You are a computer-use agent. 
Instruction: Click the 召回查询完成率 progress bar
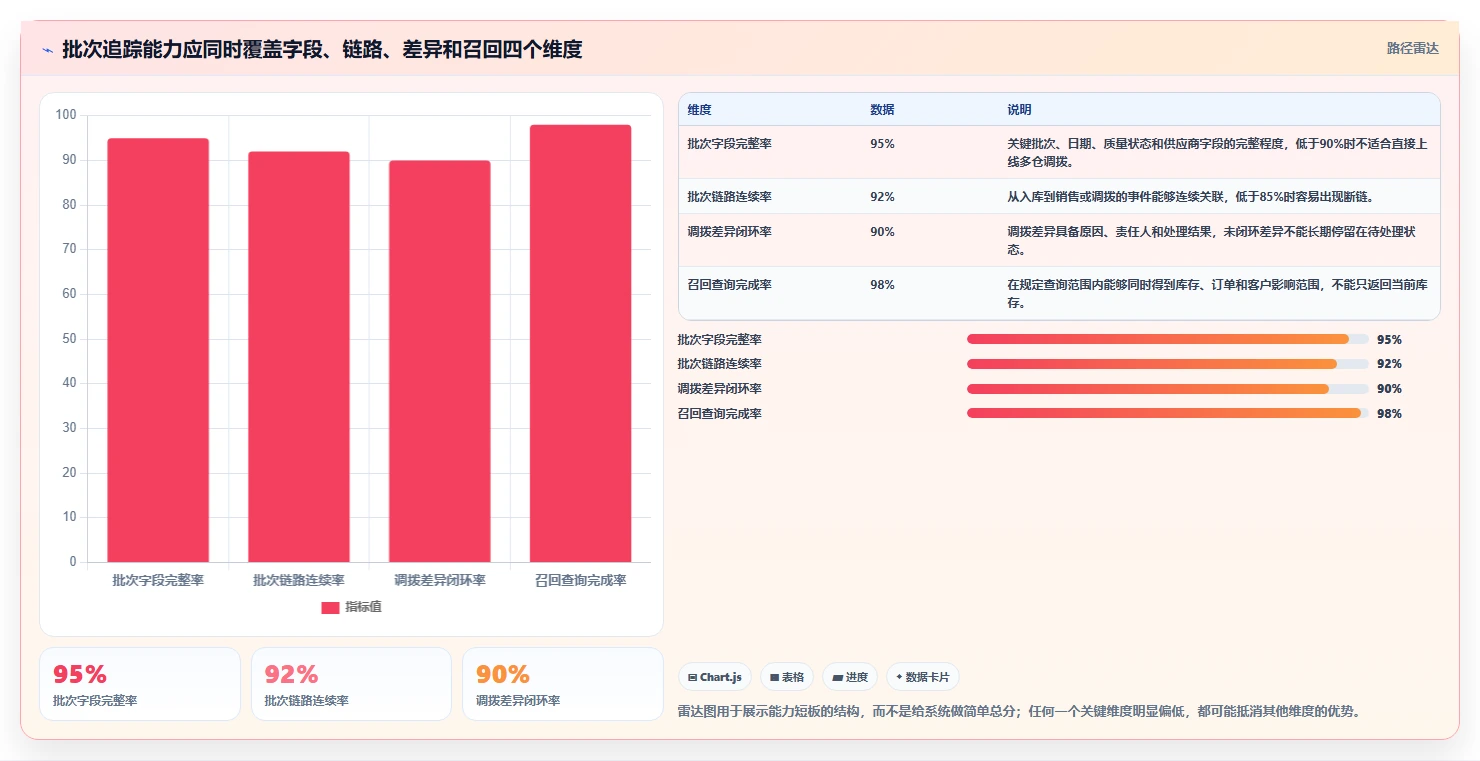(x=1167, y=413)
